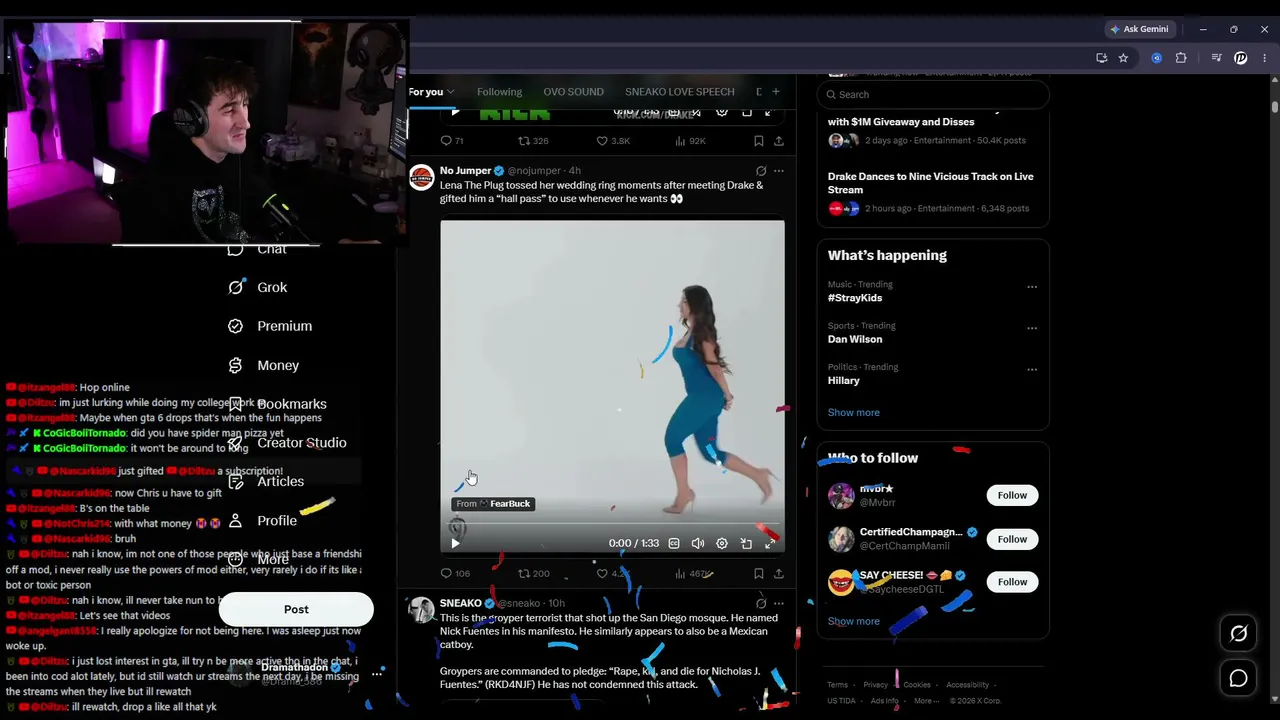Show more accounts under Who to follow
Viewport: 1280px width, 720px height.
853,621
